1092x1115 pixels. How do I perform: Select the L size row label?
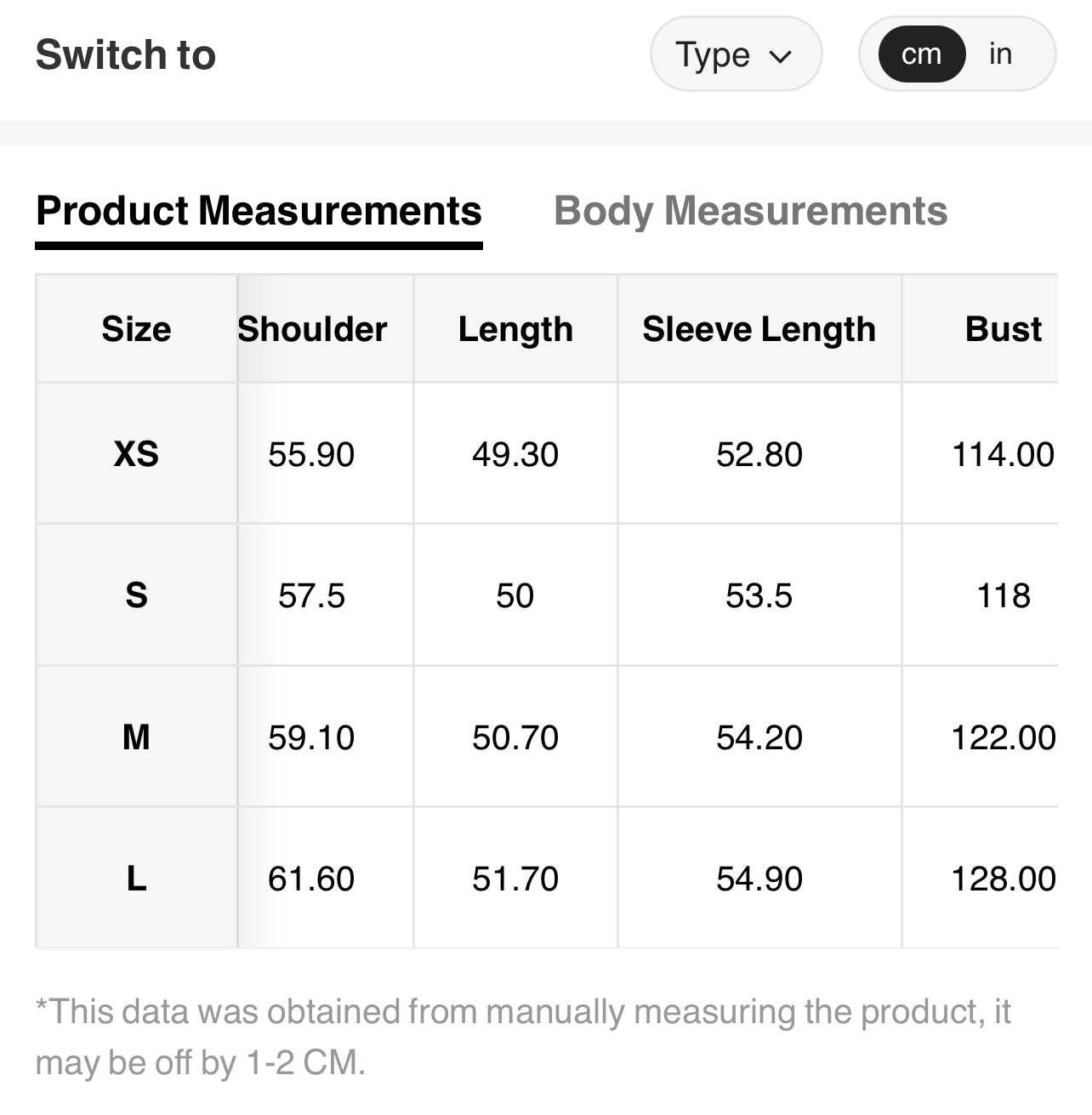click(x=136, y=878)
